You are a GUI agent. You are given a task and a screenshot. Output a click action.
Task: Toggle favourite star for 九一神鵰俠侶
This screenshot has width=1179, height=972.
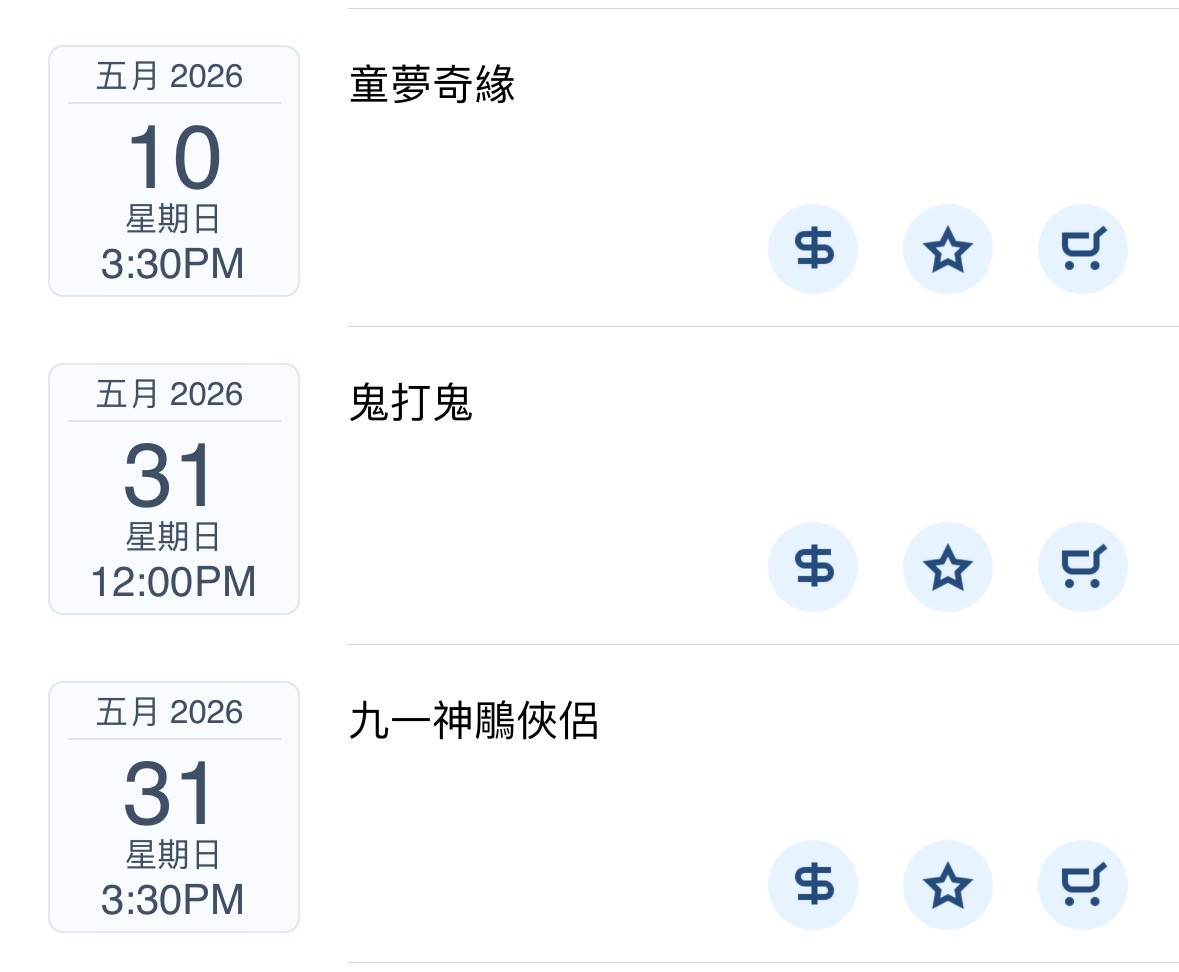point(947,885)
